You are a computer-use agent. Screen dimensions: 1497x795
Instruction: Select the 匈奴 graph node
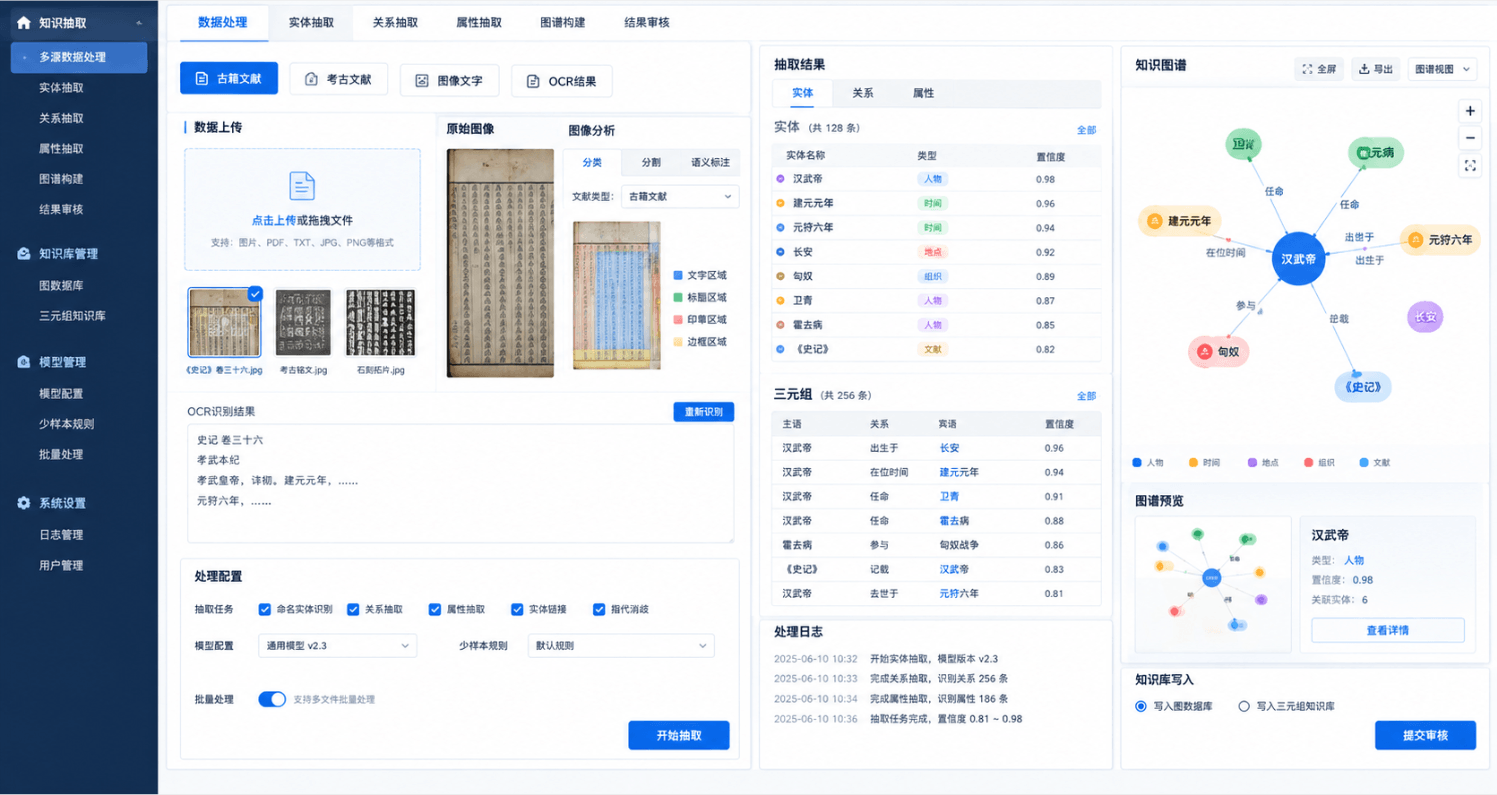click(1221, 352)
